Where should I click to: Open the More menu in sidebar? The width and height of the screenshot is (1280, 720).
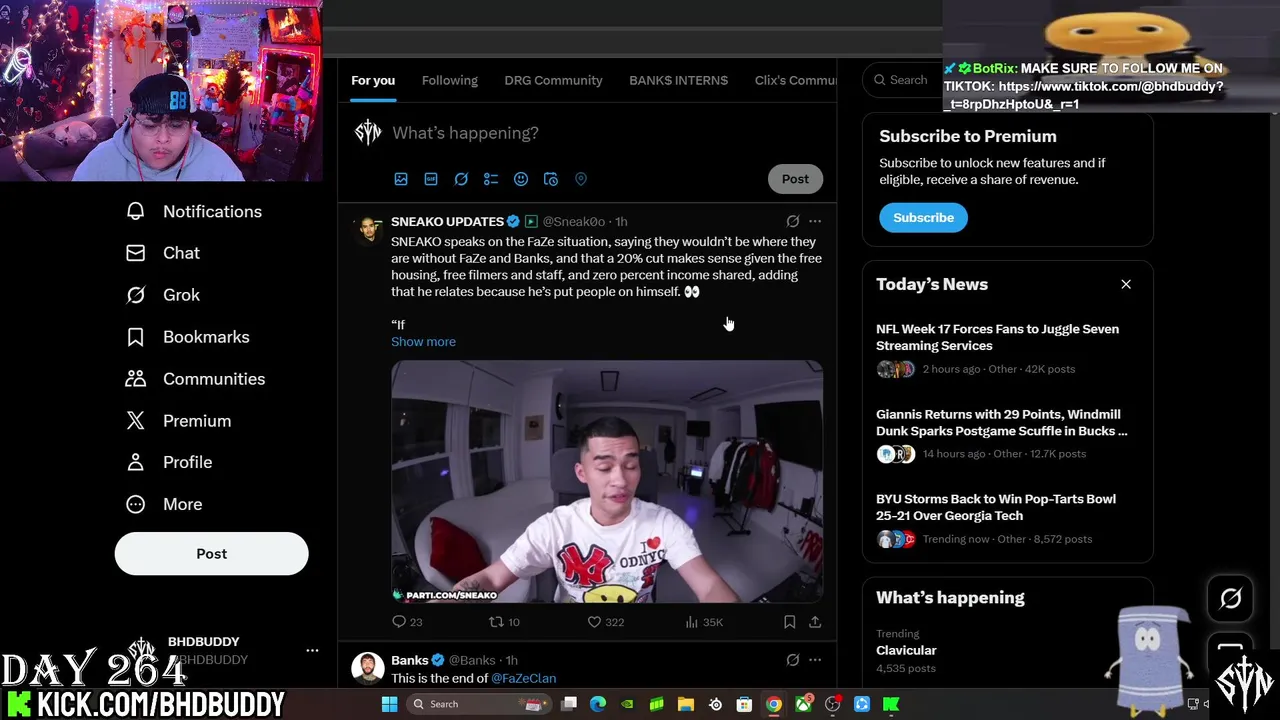[165, 504]
